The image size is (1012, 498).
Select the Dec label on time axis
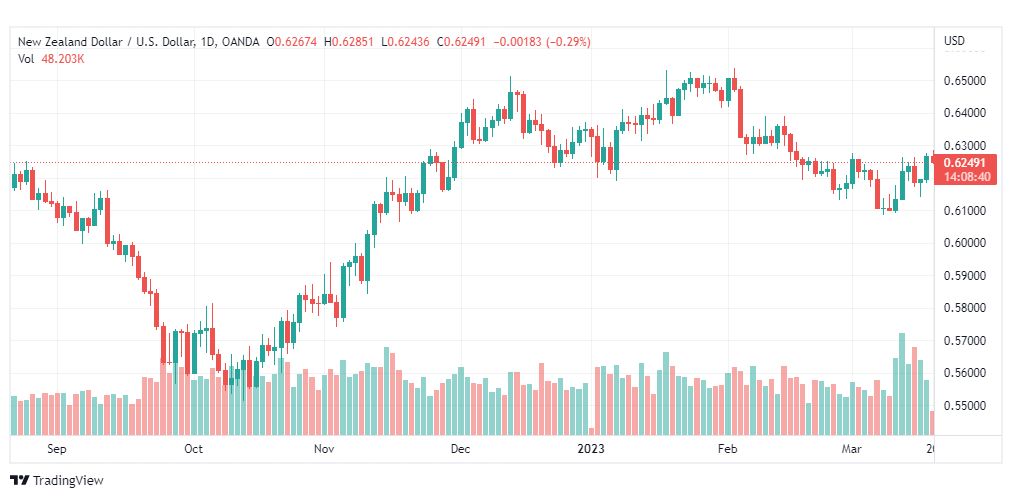pyautogui.click(x=461, y=448)
